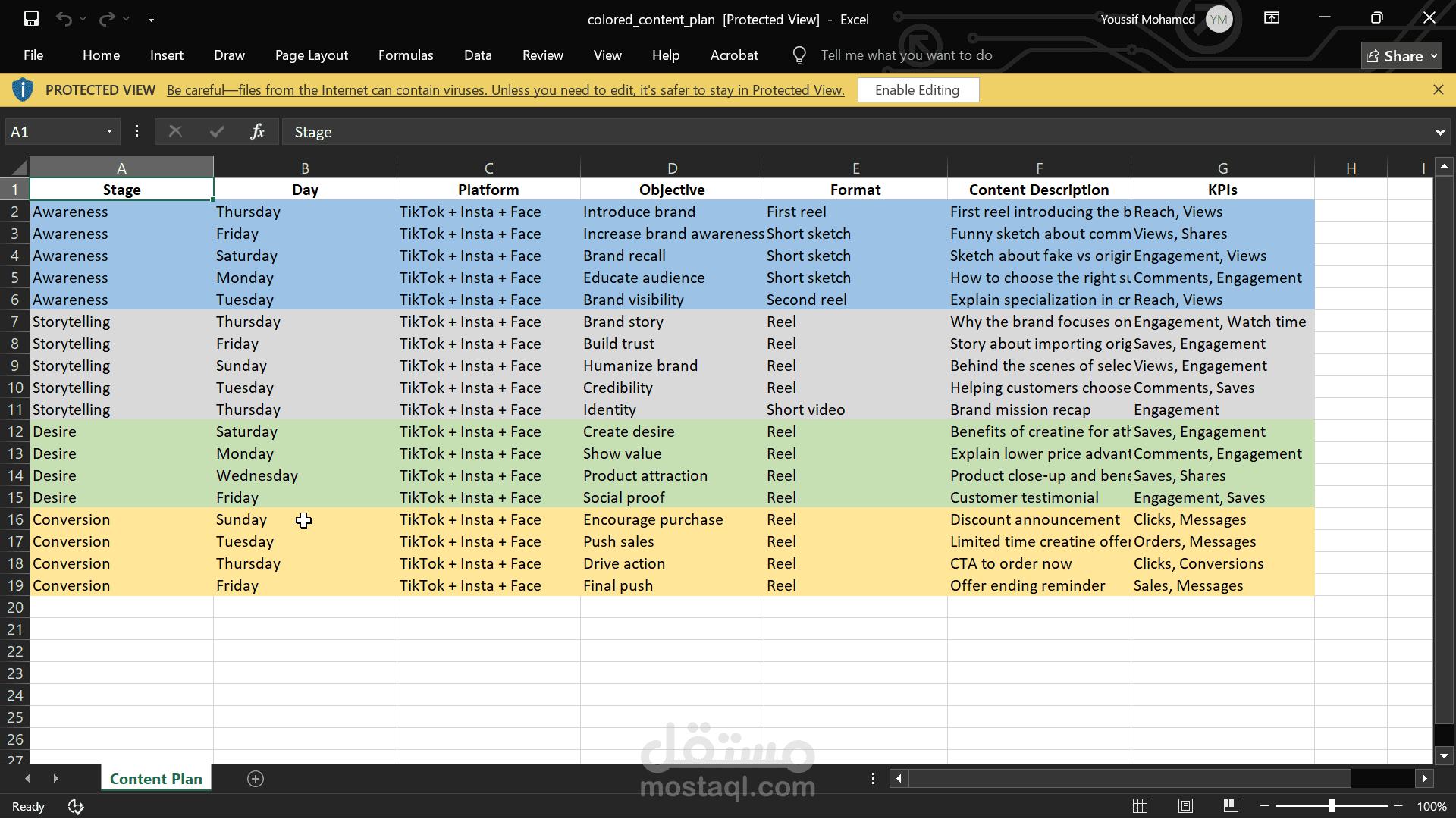Expand the formula bar

tap(1439, 132)
